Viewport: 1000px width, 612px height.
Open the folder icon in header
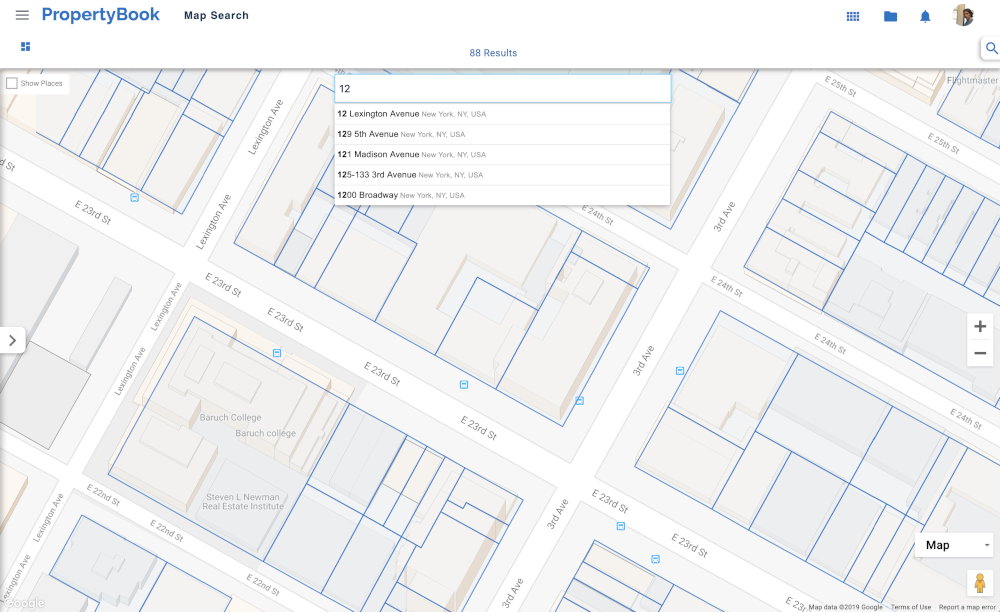click(890, 17)
